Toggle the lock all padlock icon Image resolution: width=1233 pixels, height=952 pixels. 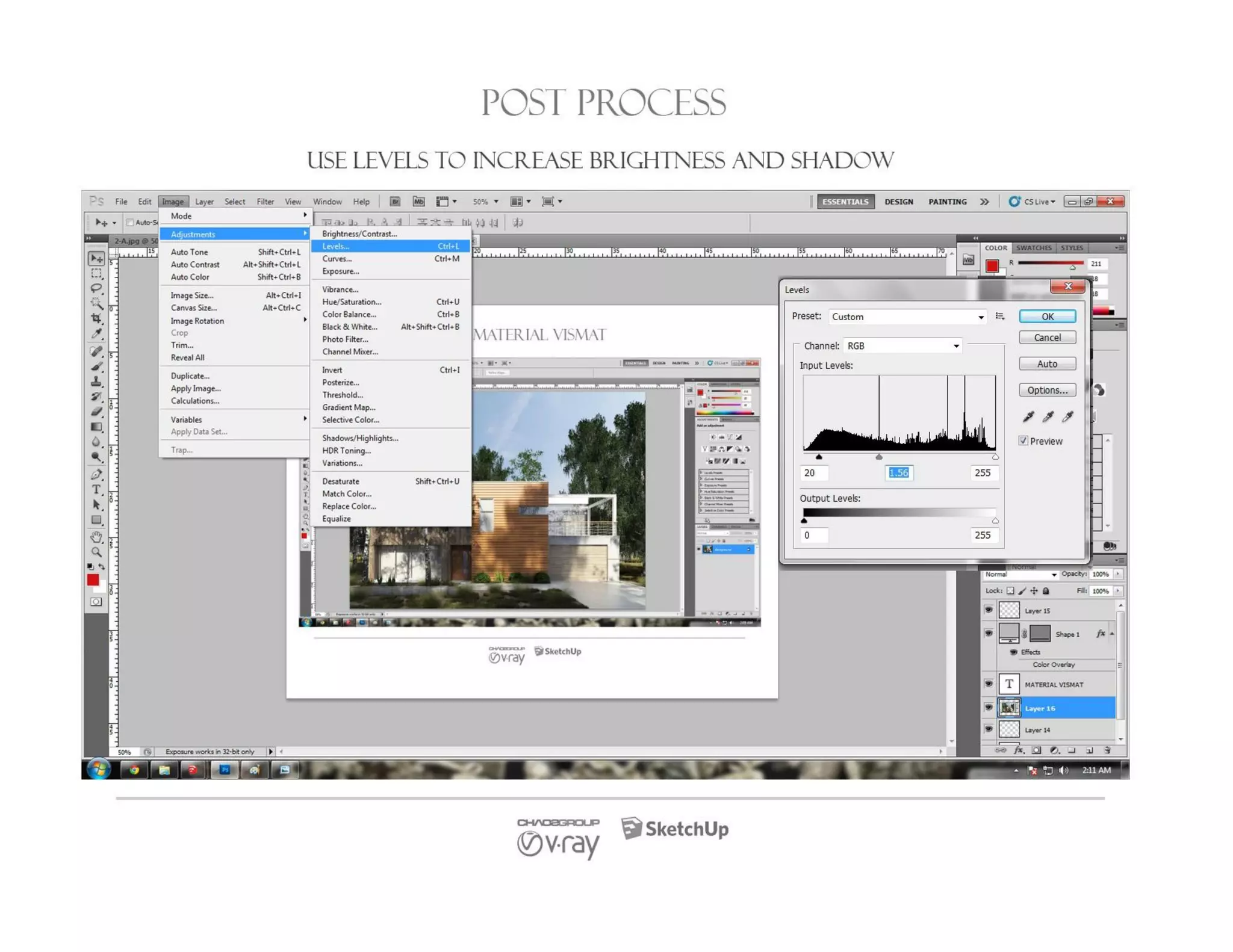1046,591
